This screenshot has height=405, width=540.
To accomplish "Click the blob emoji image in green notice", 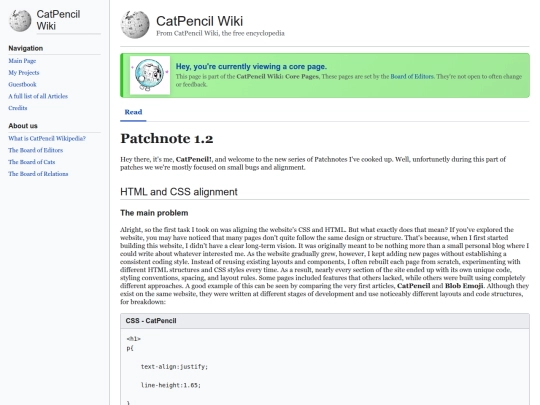I will pyautogui.click(x=150, y=75).
